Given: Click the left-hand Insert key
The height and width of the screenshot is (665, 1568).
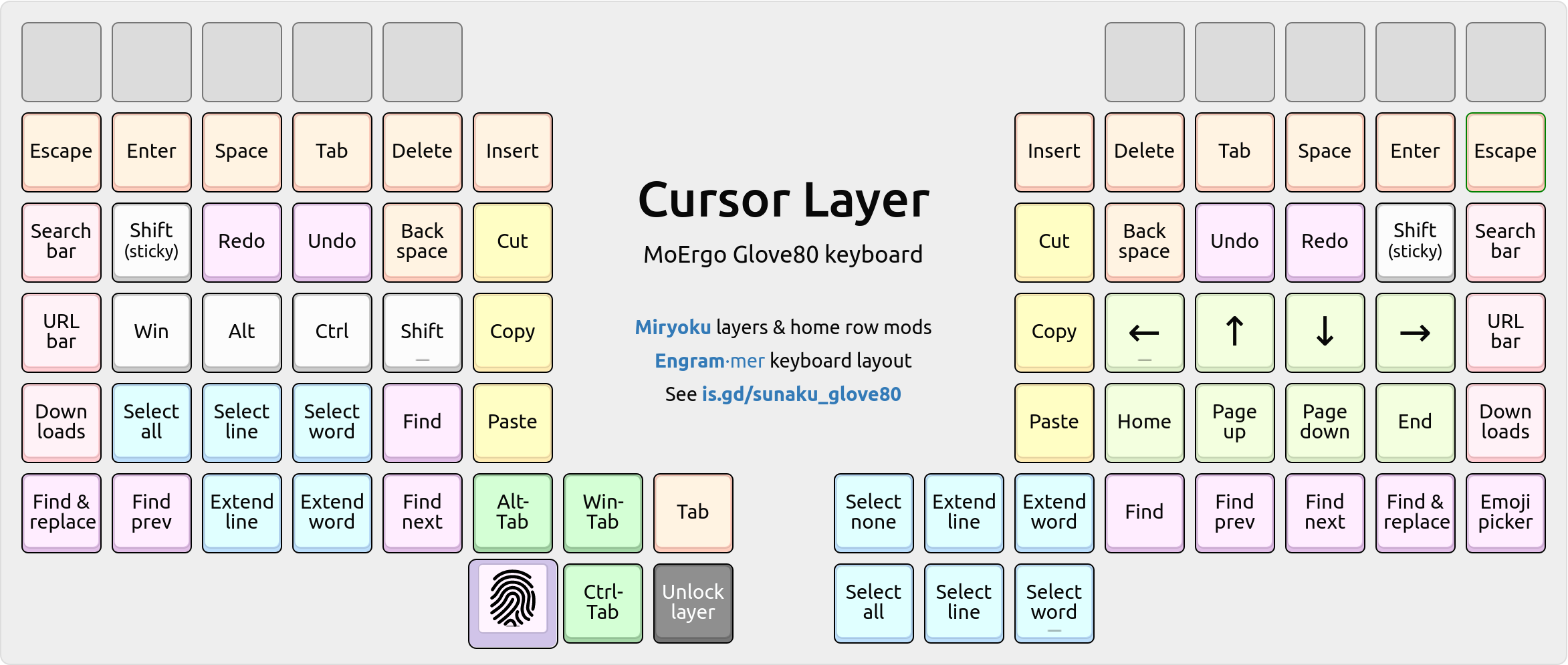Looking at the screenshot, I should point(512,152).
